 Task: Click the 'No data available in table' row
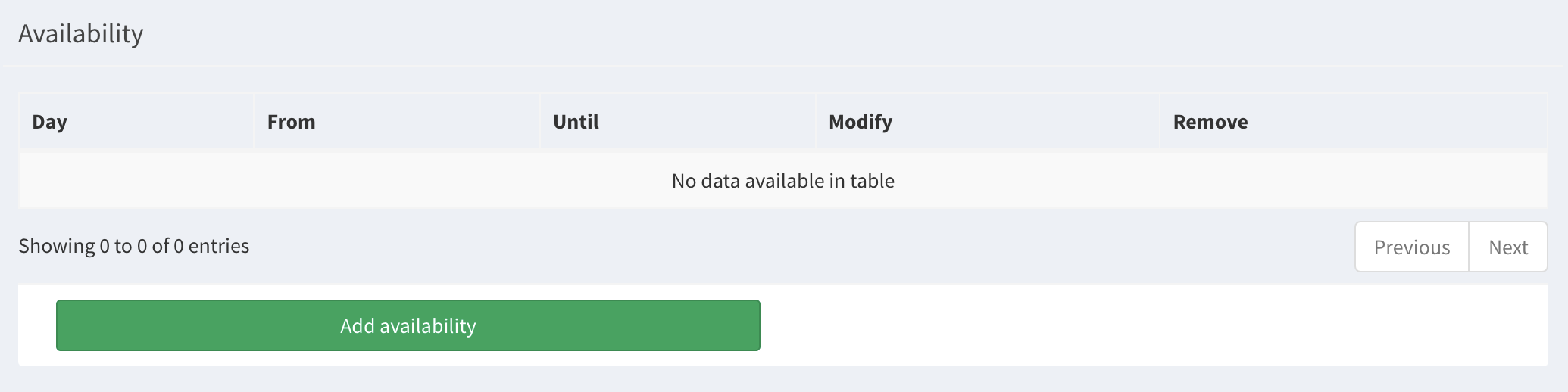pos(782,181)
